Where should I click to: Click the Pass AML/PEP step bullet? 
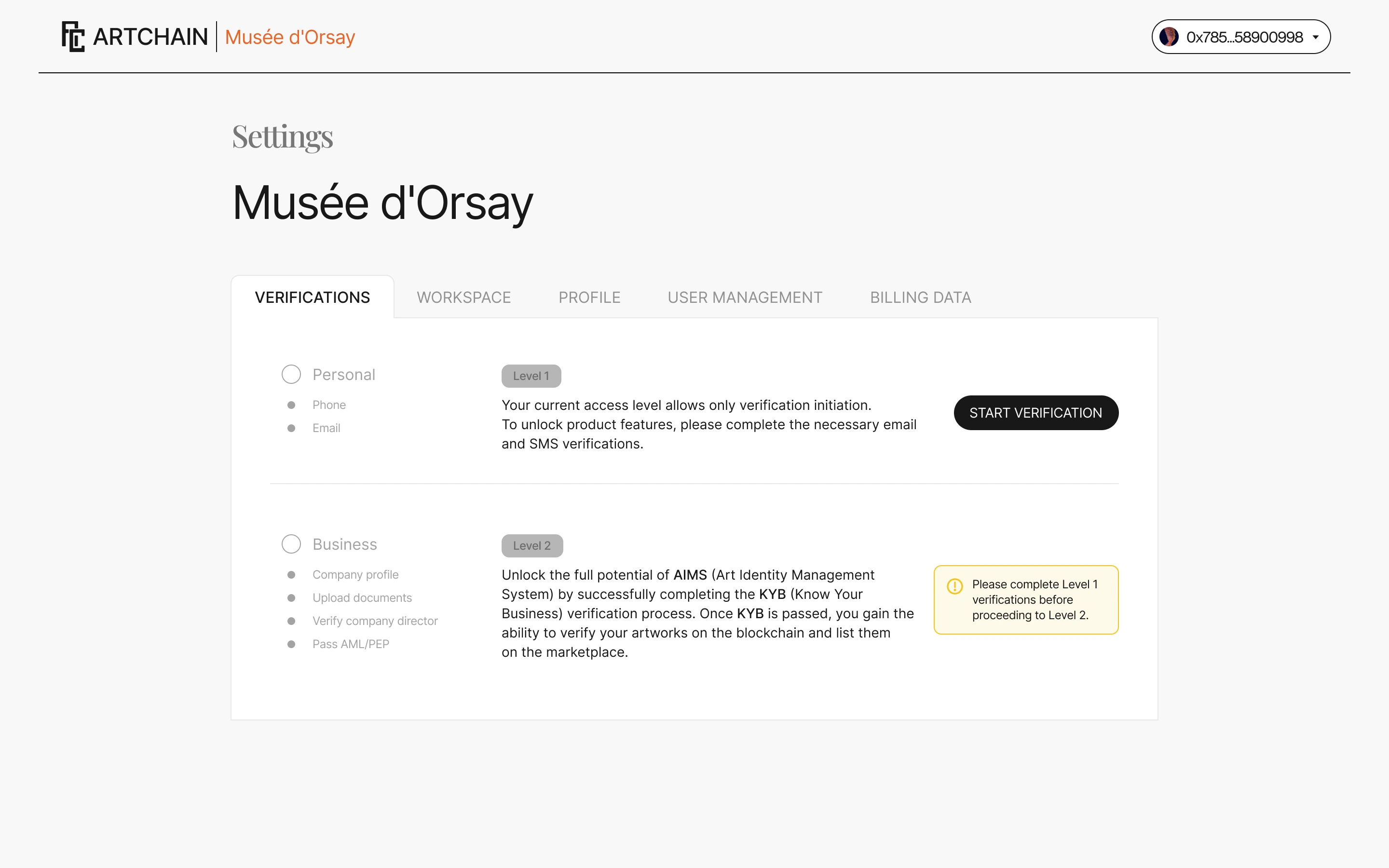pos(291,644)
